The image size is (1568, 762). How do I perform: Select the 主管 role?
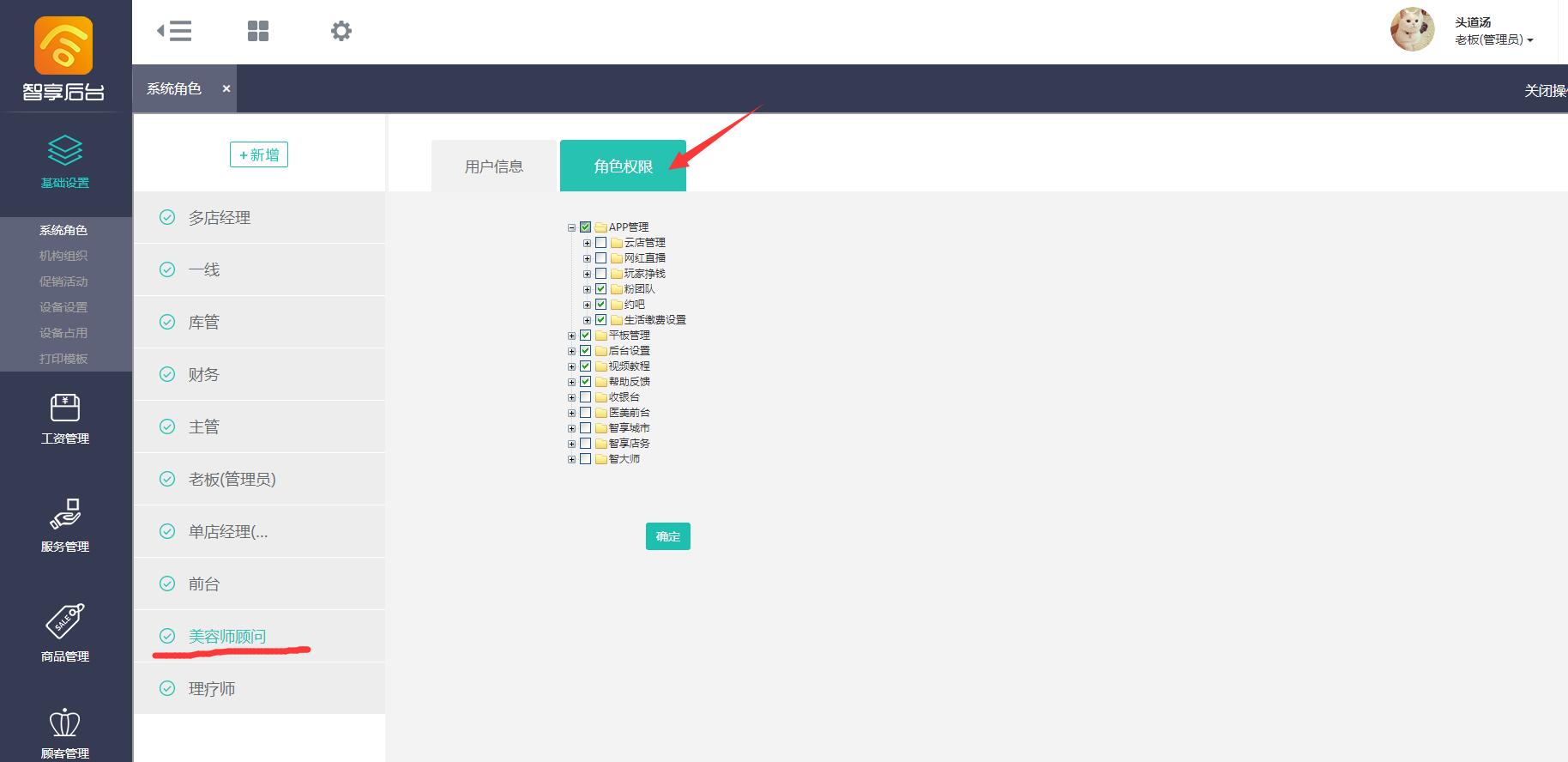259,426
